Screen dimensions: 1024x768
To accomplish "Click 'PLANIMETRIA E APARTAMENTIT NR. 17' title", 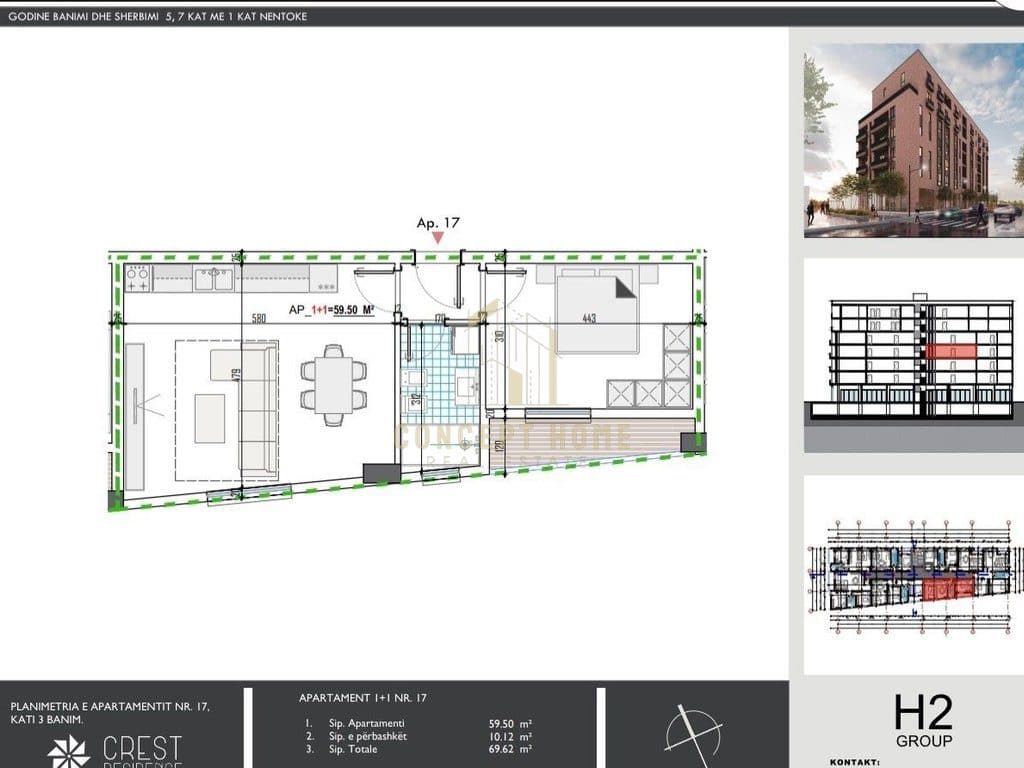I will [x=110, y=707].
